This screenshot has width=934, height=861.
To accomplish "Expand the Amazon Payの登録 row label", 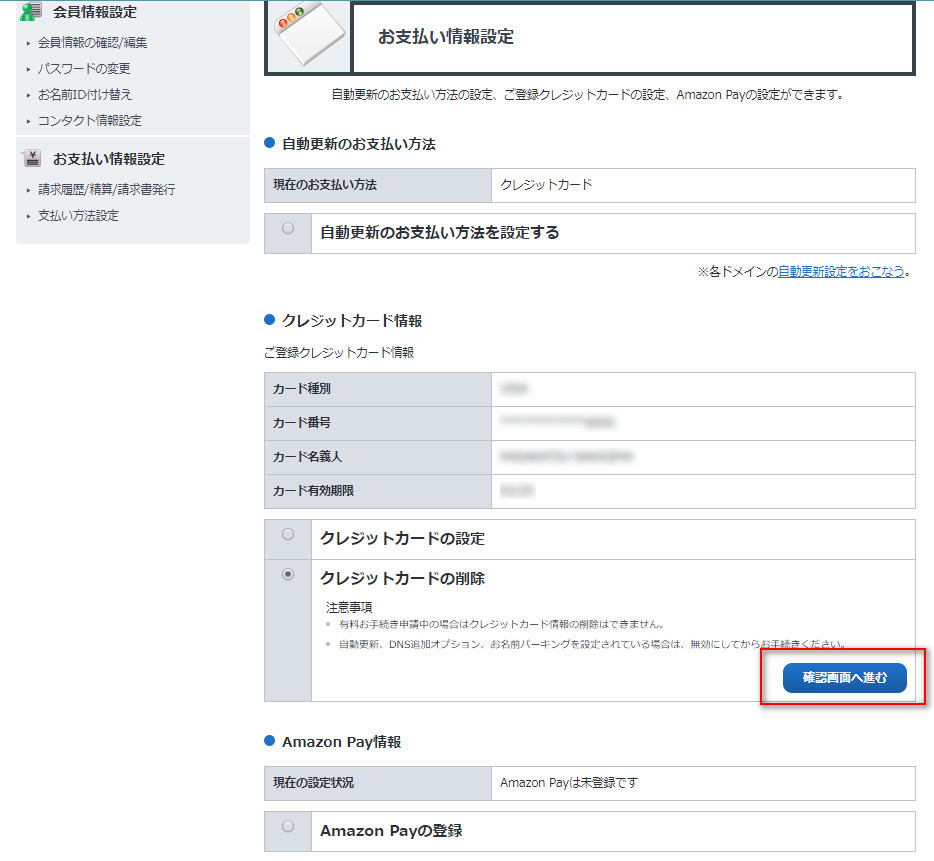I will (x=391, y=831).
